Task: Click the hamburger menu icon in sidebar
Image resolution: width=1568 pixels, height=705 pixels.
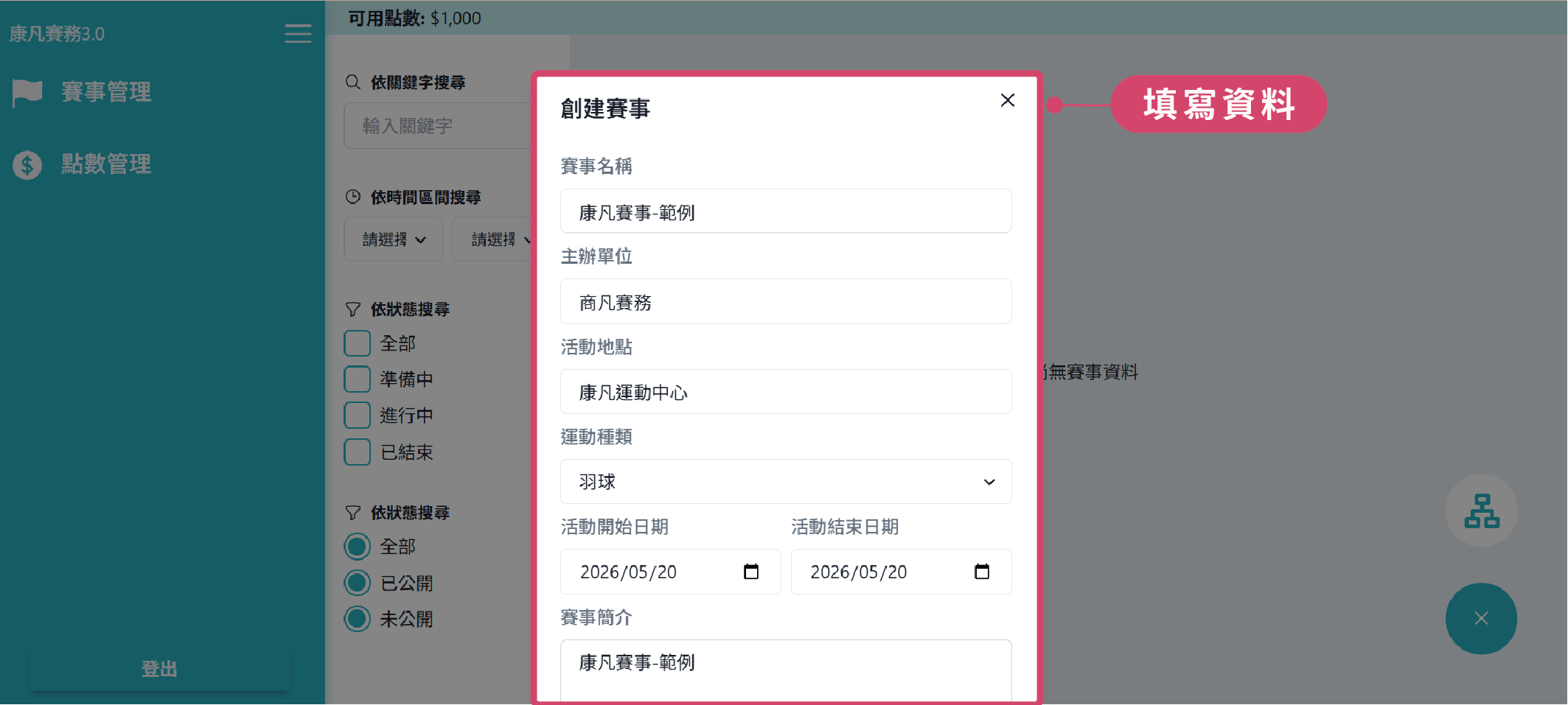Action: [298, 34]
